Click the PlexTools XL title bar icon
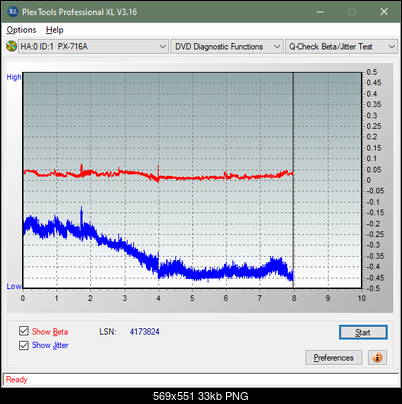This screenshot has width=402, height=404. click(12, 12)
